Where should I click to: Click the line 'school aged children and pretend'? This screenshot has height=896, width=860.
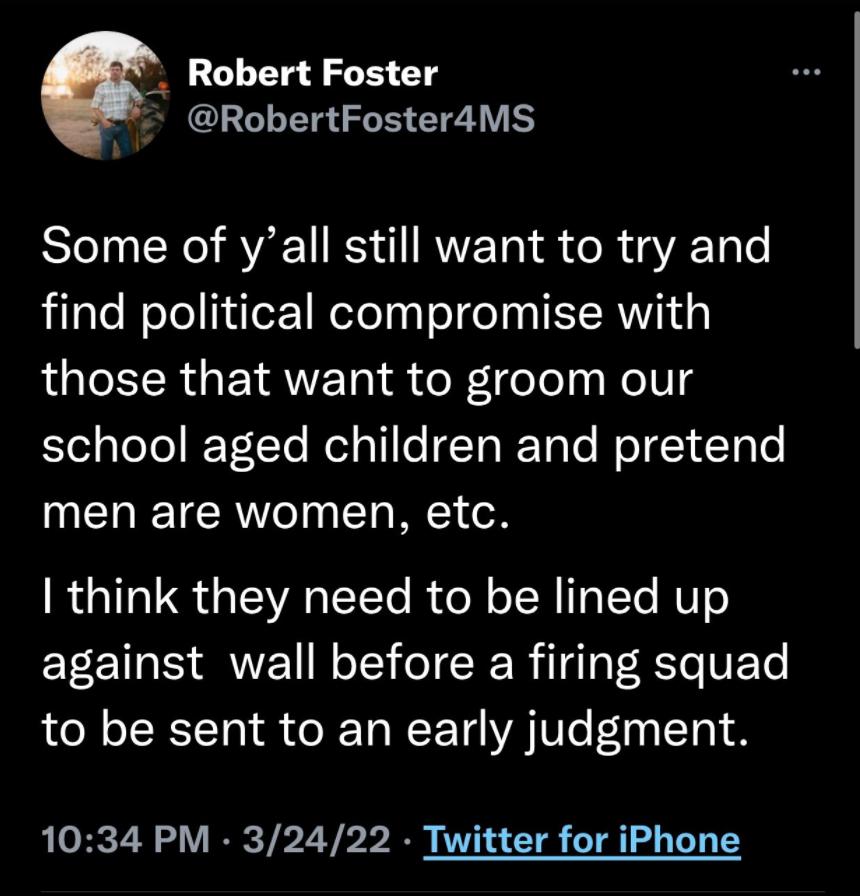click(x=414, y=447)
